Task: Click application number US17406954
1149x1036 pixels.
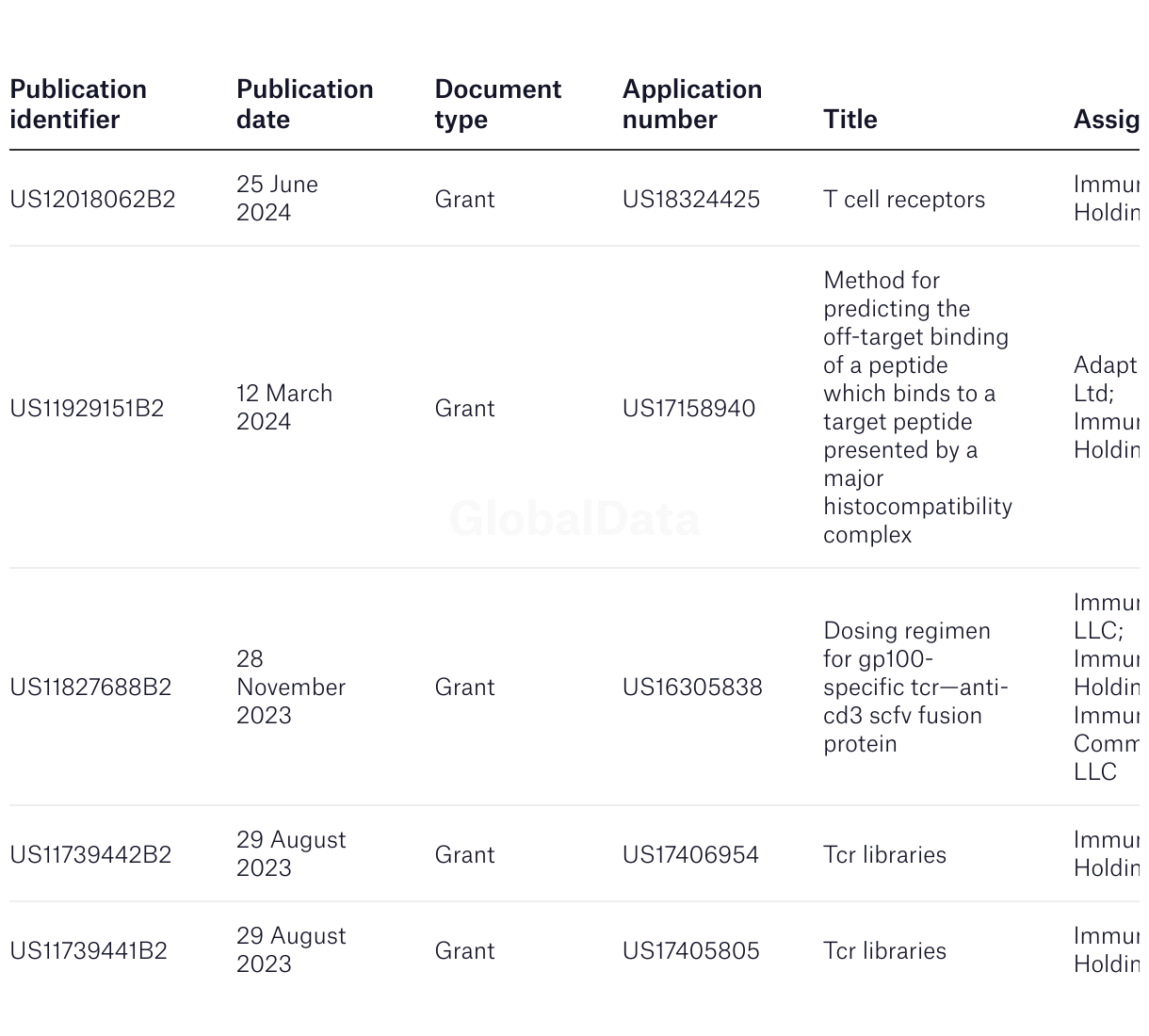Action: (x=690, y=855)
